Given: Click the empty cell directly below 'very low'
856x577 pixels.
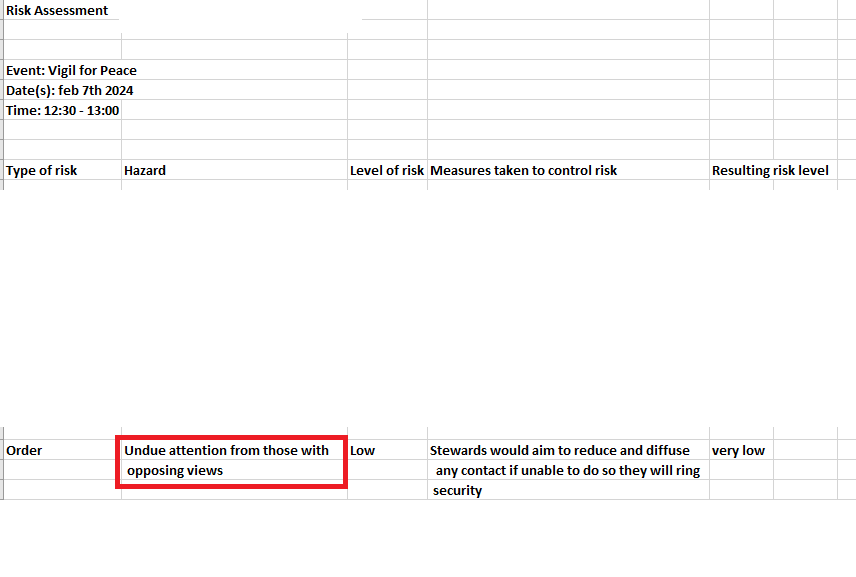Looking at the screenshot, I should coord(741,470).
